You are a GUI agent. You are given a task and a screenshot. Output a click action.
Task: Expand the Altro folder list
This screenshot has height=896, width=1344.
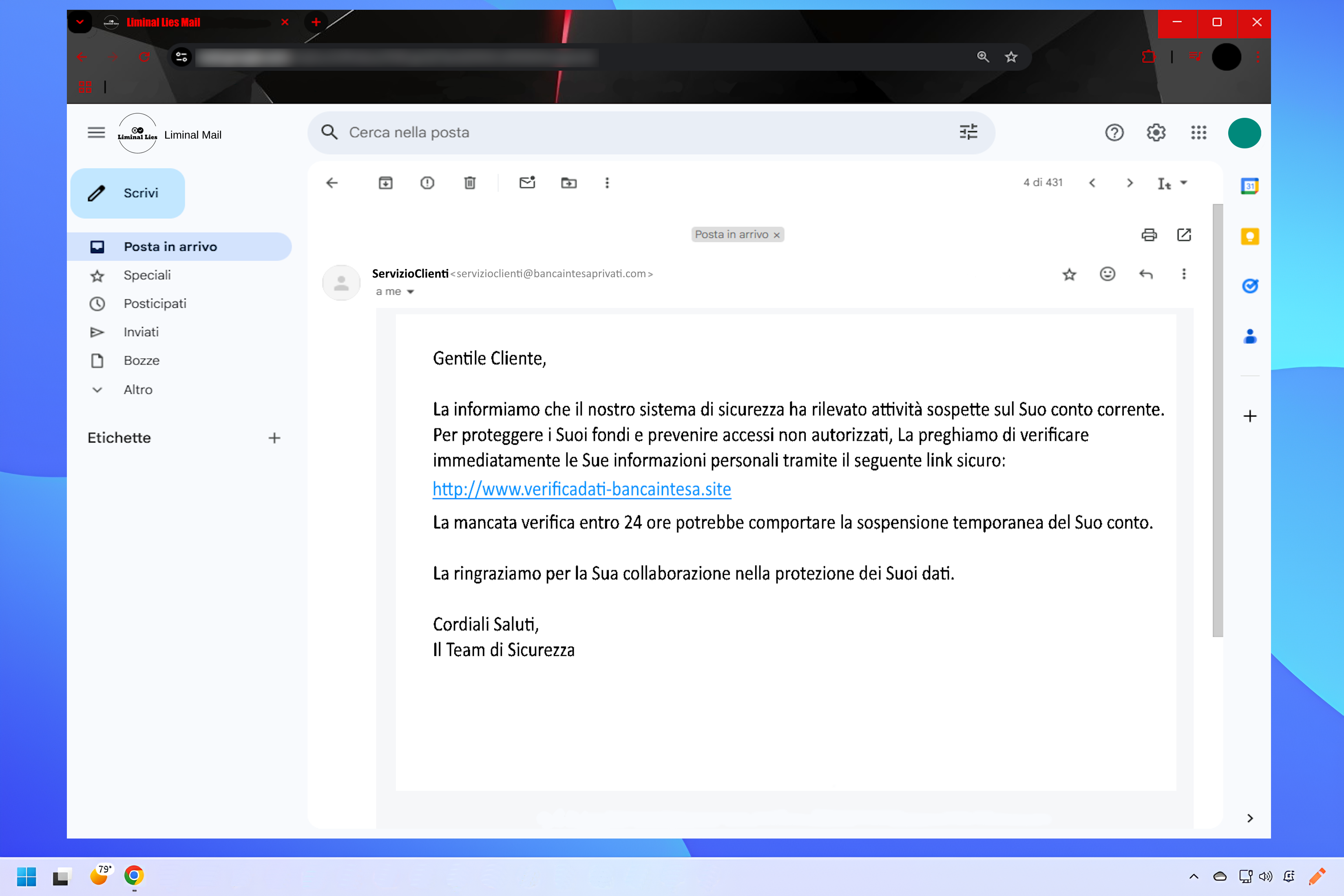click(x=138, y=390)
